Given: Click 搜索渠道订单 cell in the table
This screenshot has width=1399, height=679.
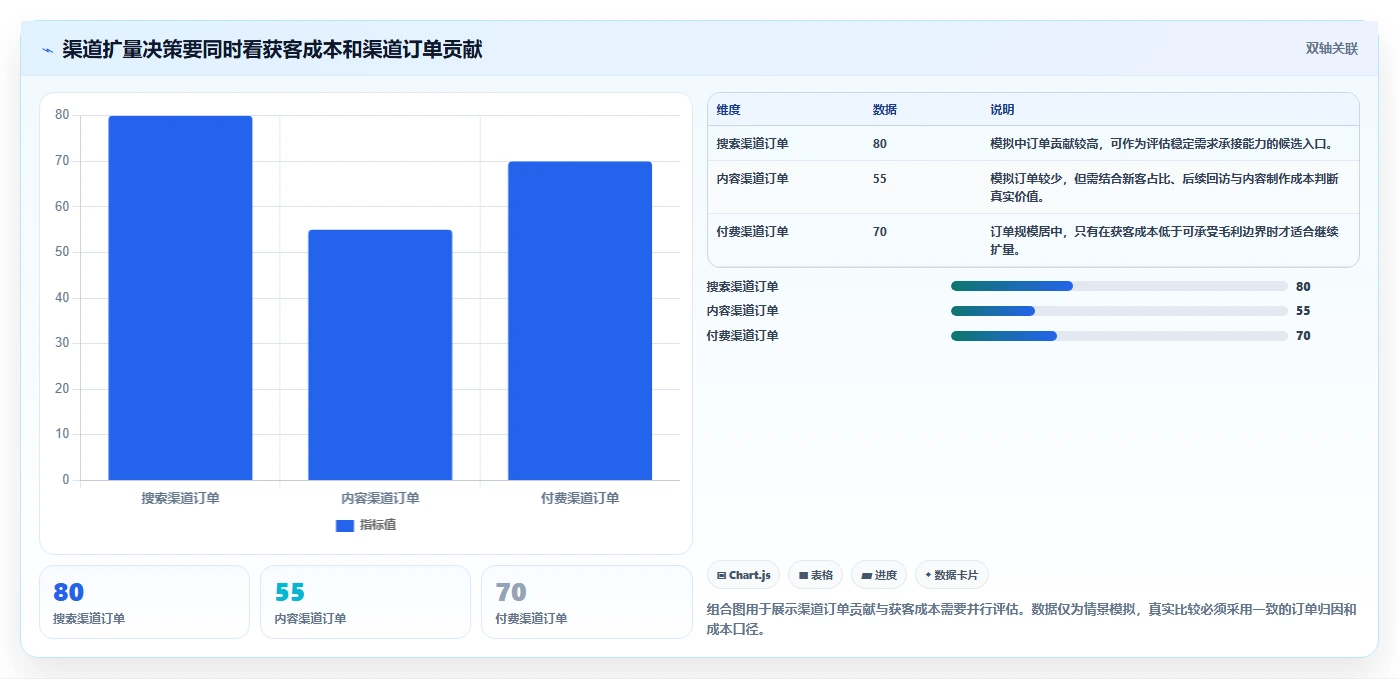Looking at the screenshot, I should (752, 144).
